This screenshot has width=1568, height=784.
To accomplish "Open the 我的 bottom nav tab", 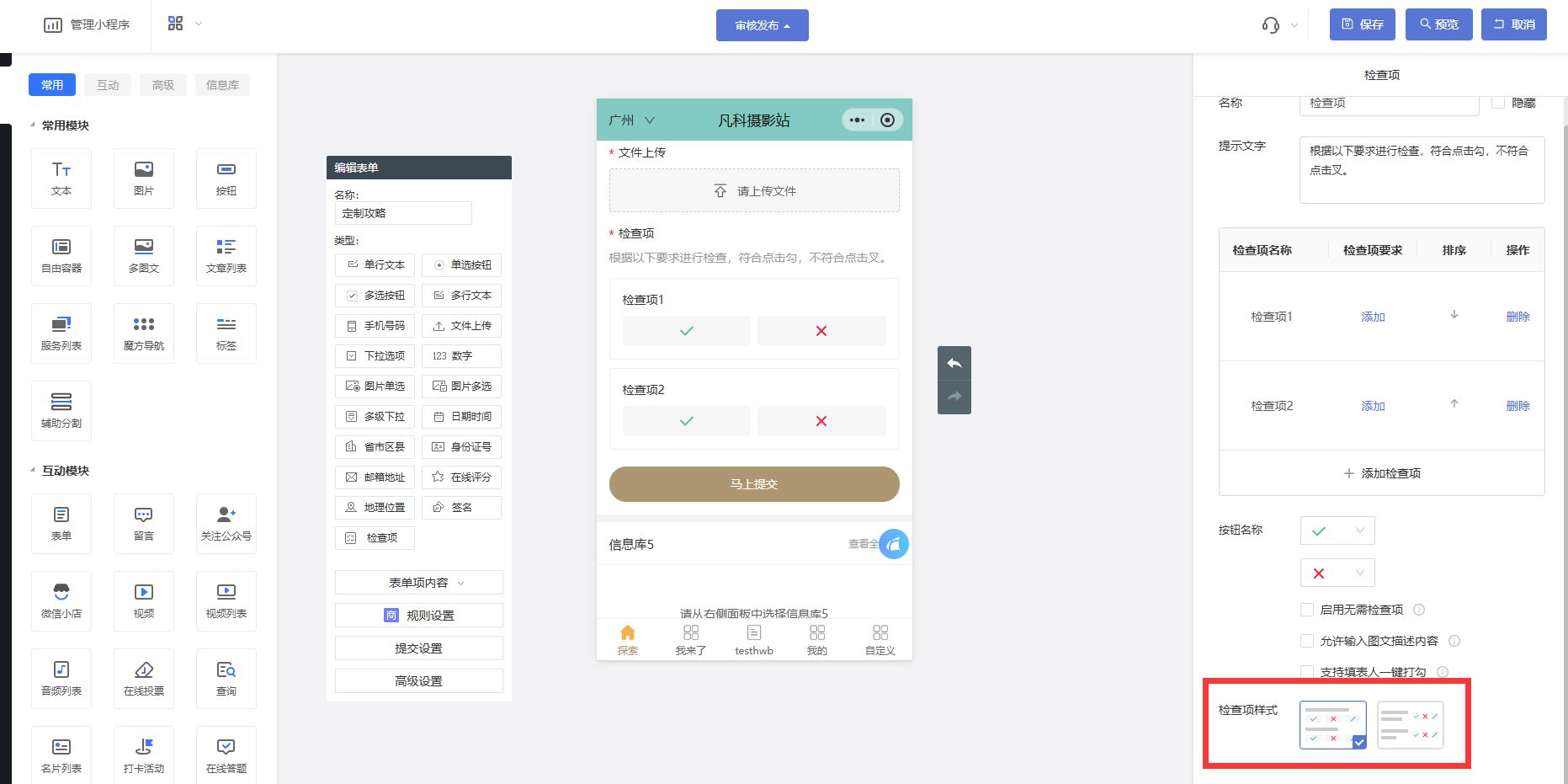I will pos(817,640).
